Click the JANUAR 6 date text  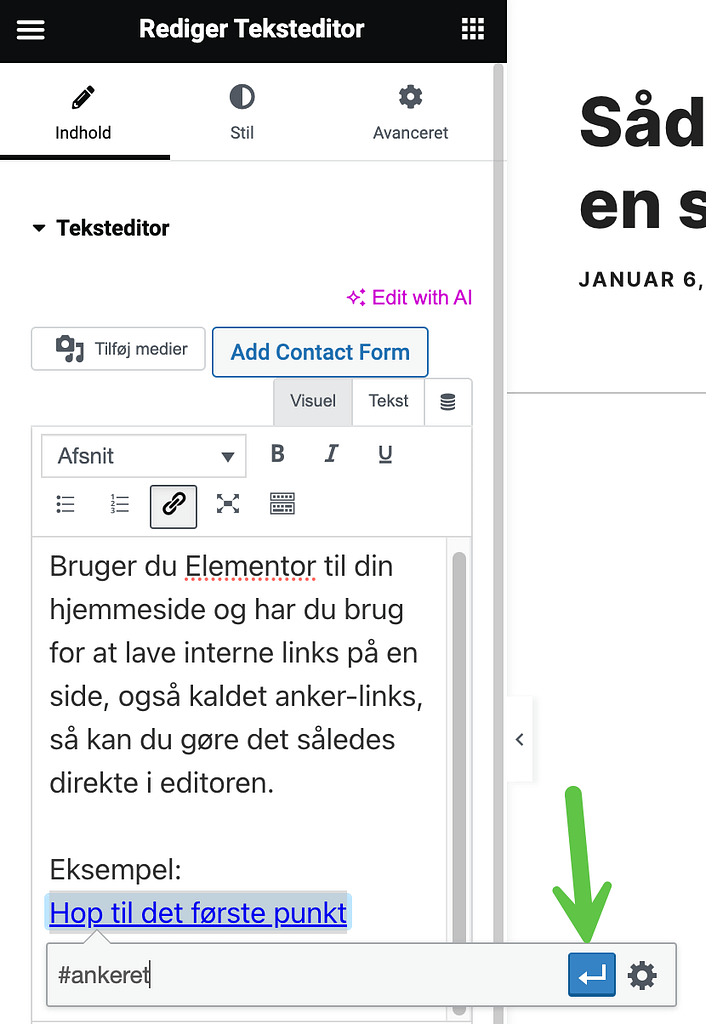641,280
